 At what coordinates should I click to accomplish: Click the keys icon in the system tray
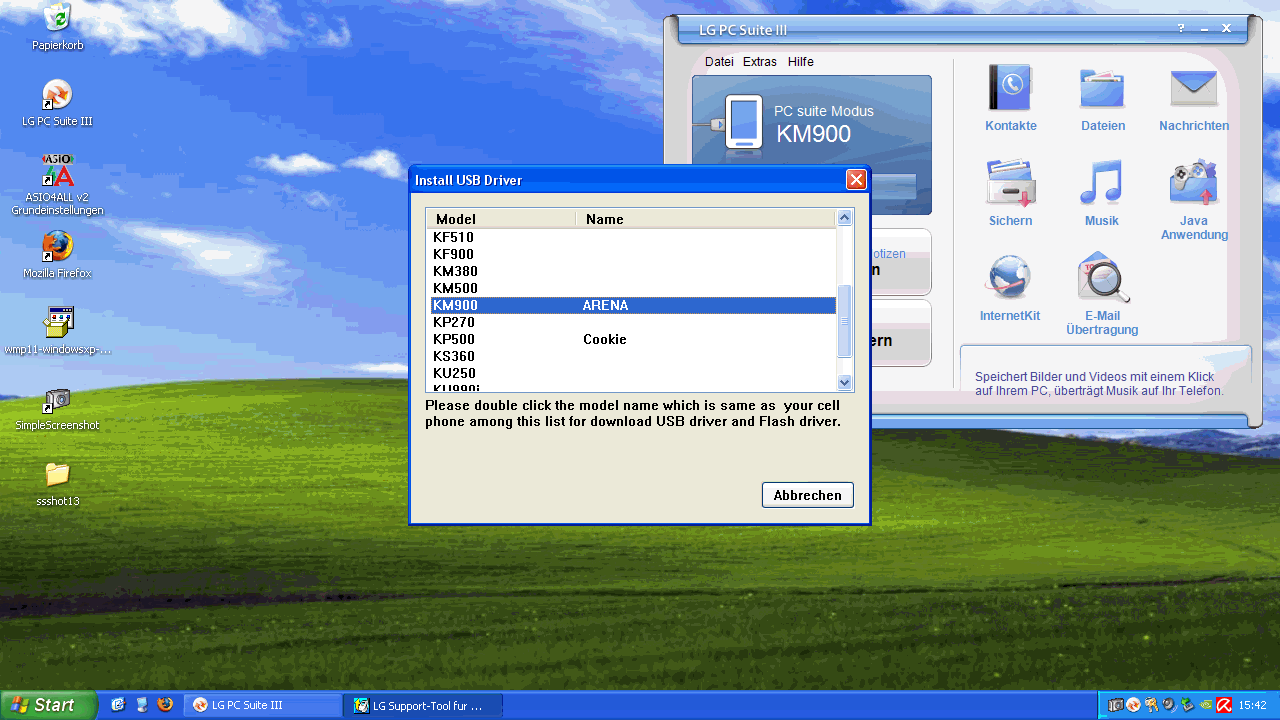[x=1151, y=705]
